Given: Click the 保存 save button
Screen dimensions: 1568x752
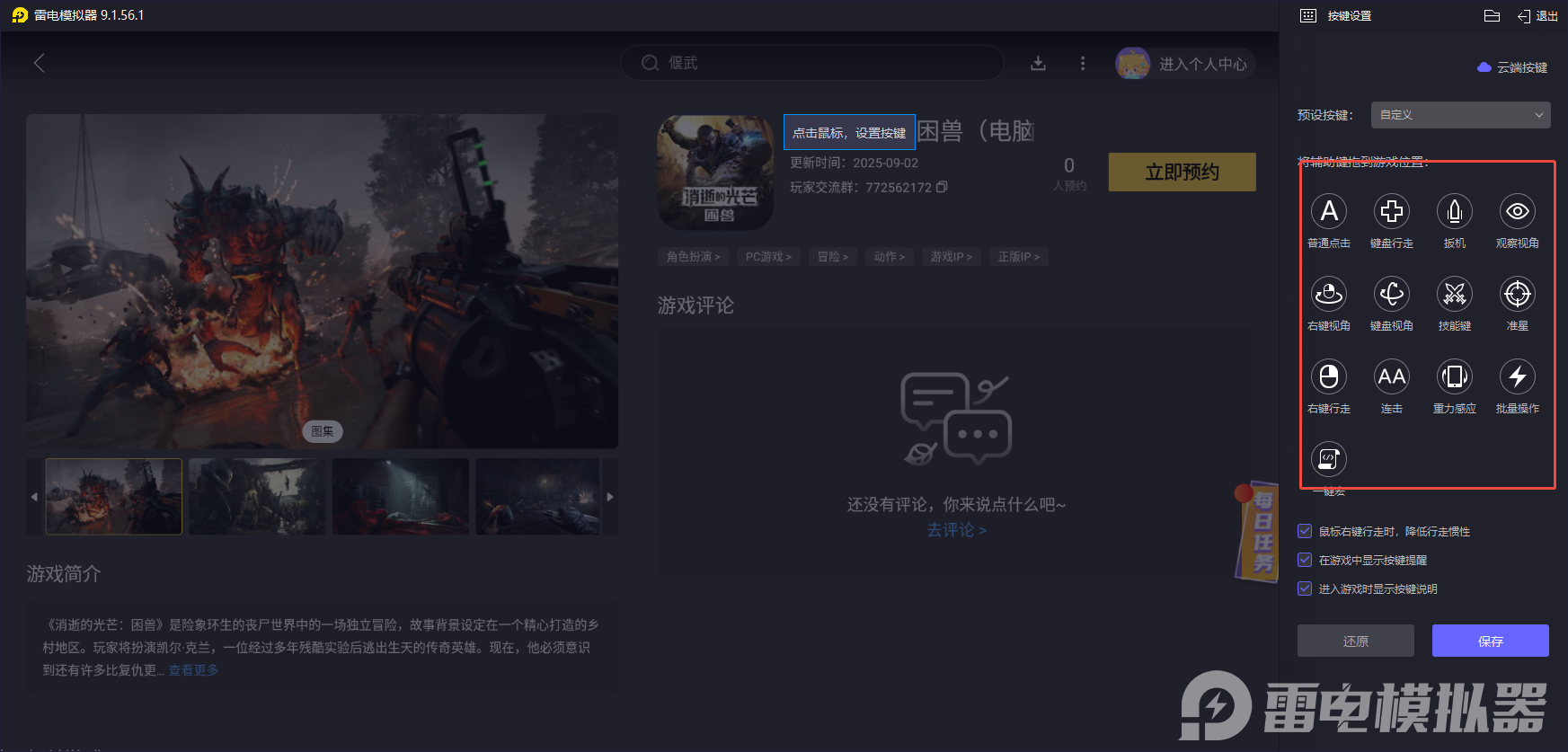Looking at the screenshot, I should pos(1491,641).
